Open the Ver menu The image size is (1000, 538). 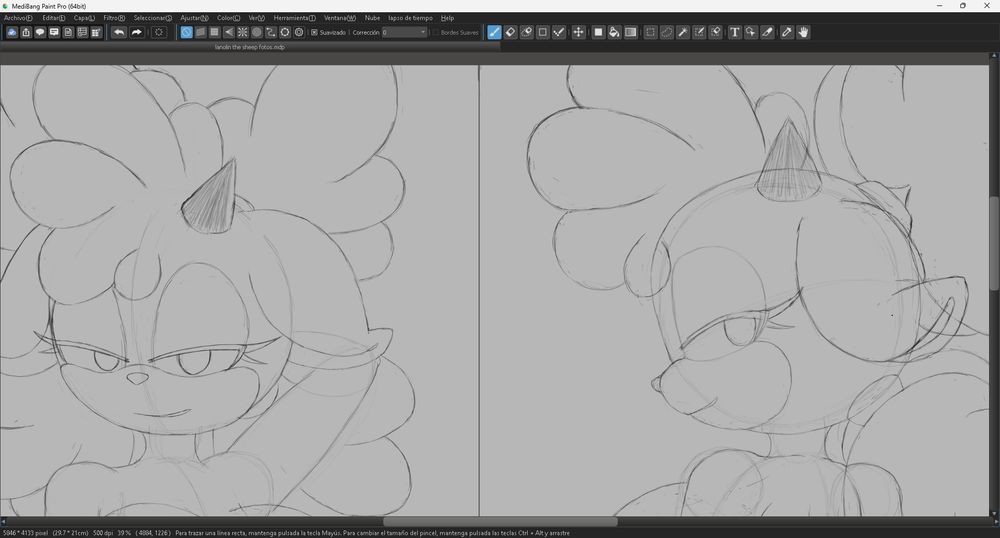tap(256, 18)
